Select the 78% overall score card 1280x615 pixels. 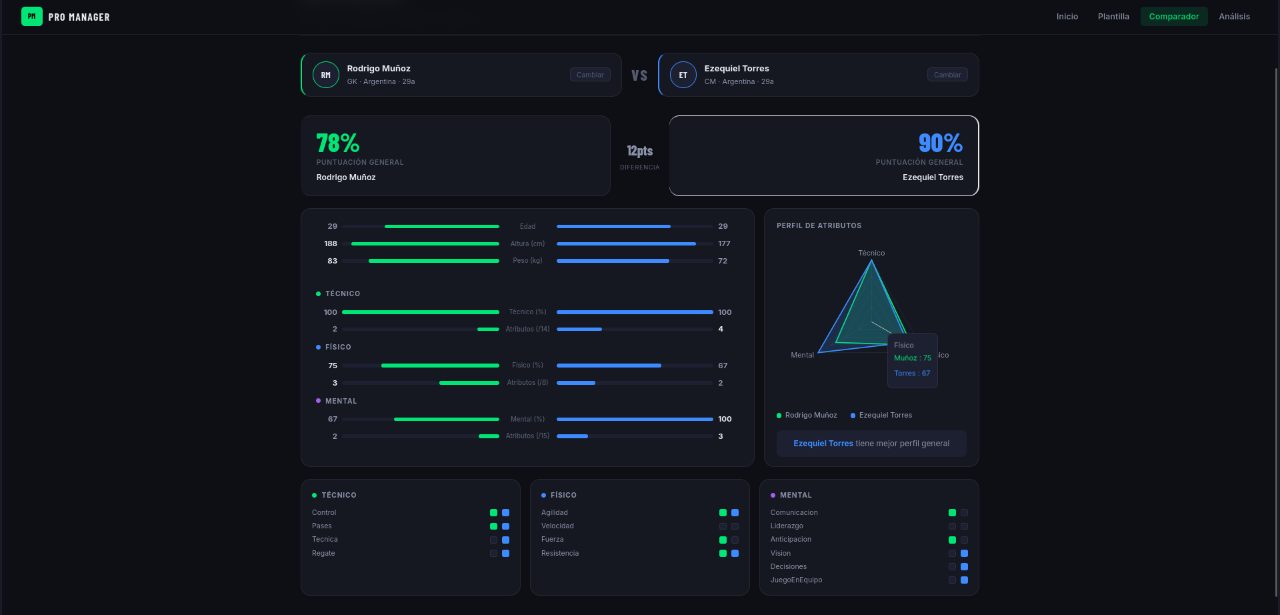click(455, 155)
